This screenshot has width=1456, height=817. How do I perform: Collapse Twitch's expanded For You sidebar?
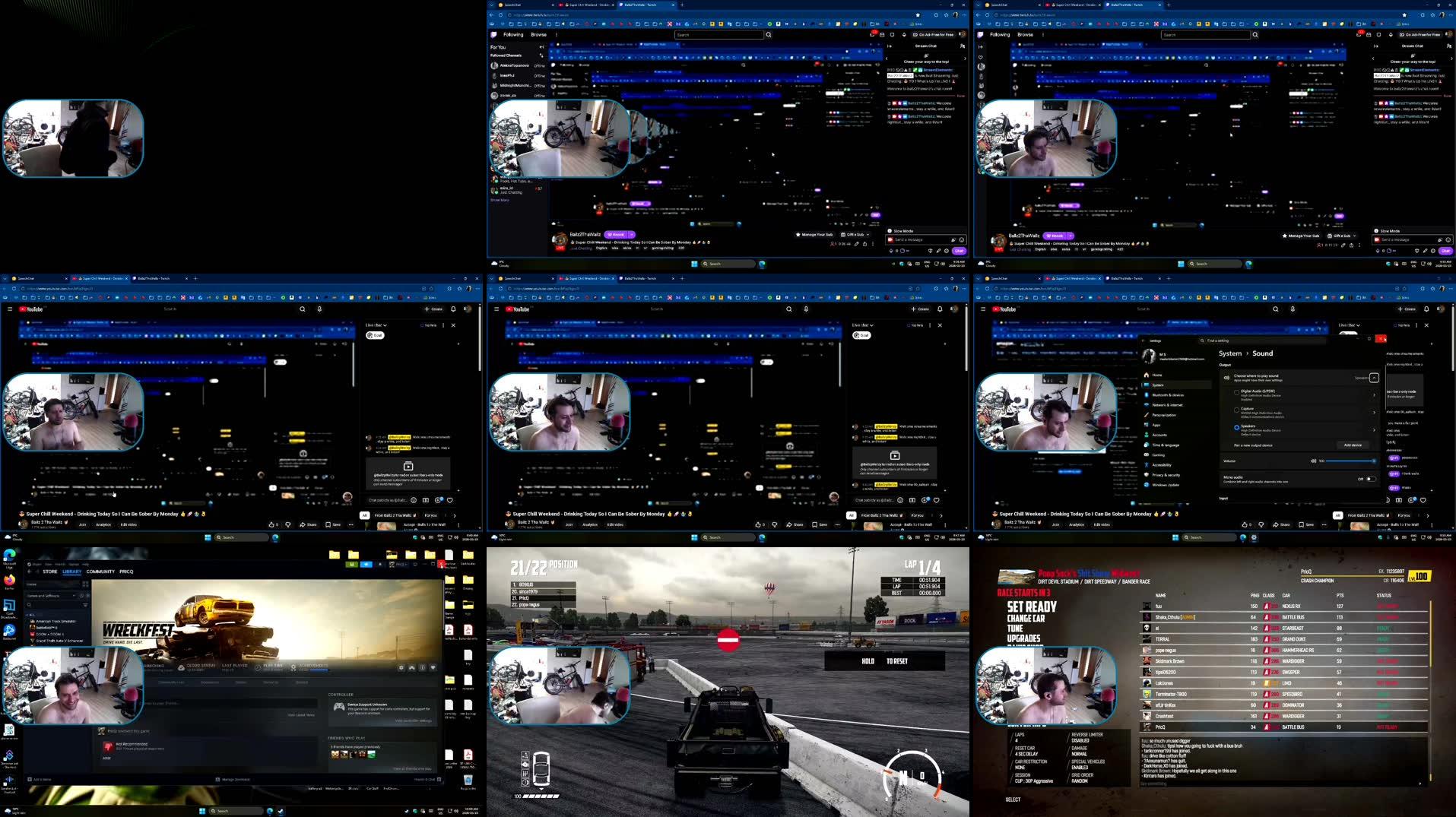point(541,47)
